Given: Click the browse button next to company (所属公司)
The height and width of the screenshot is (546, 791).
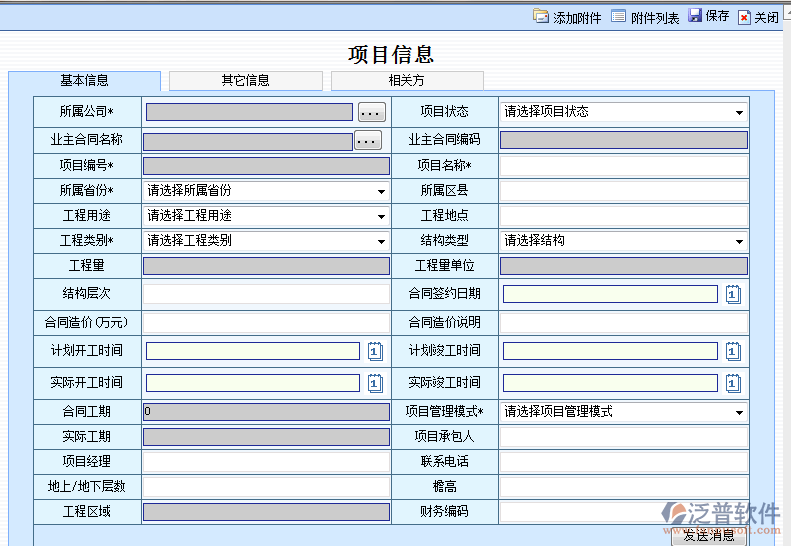Looking at the screenshot, I should point(372,113).
